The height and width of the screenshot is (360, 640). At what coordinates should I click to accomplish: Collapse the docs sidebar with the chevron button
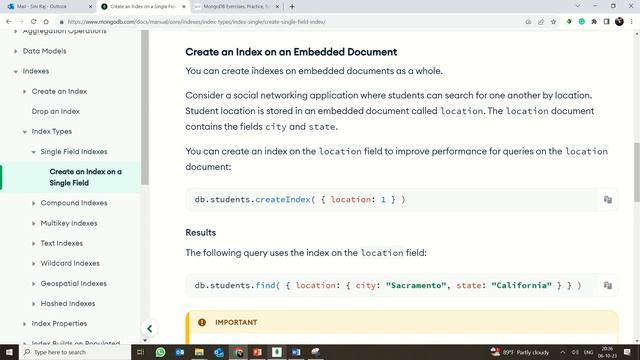(x=149, y=329)
